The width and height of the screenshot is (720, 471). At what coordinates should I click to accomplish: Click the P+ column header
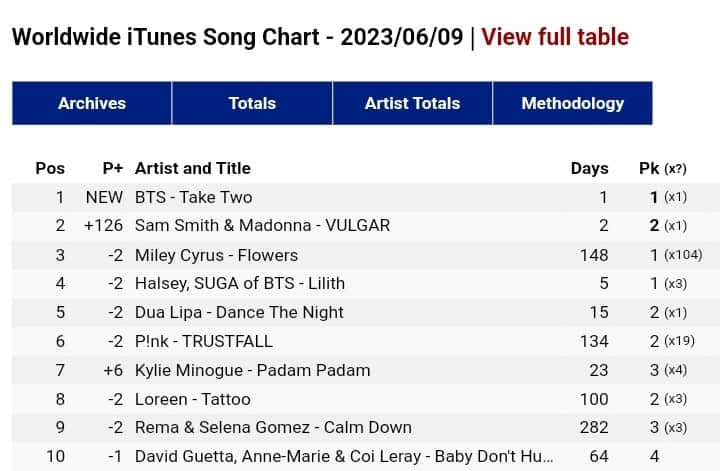[112, 168]
